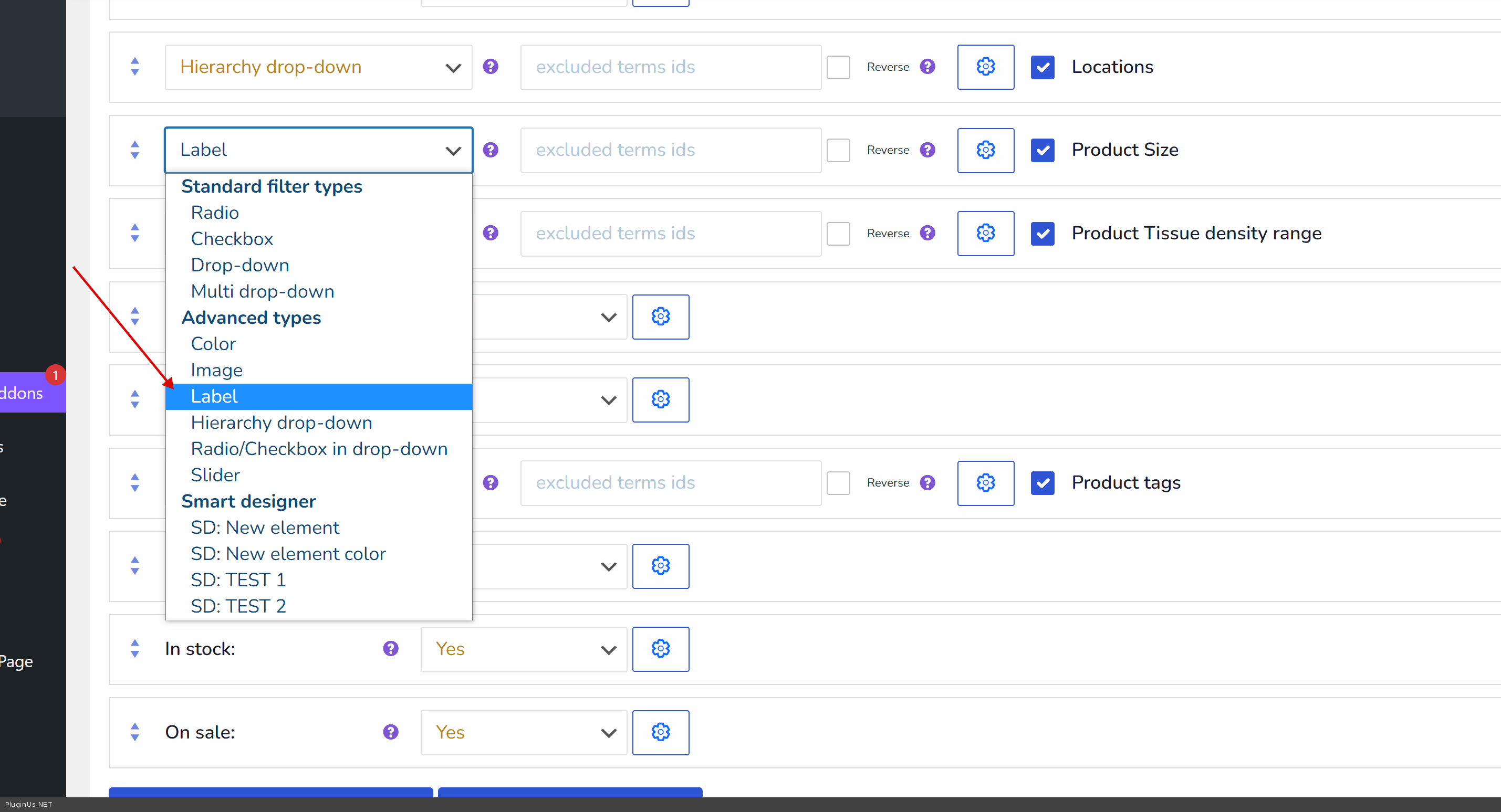Open settings gear for Locations row

(985, 67)
